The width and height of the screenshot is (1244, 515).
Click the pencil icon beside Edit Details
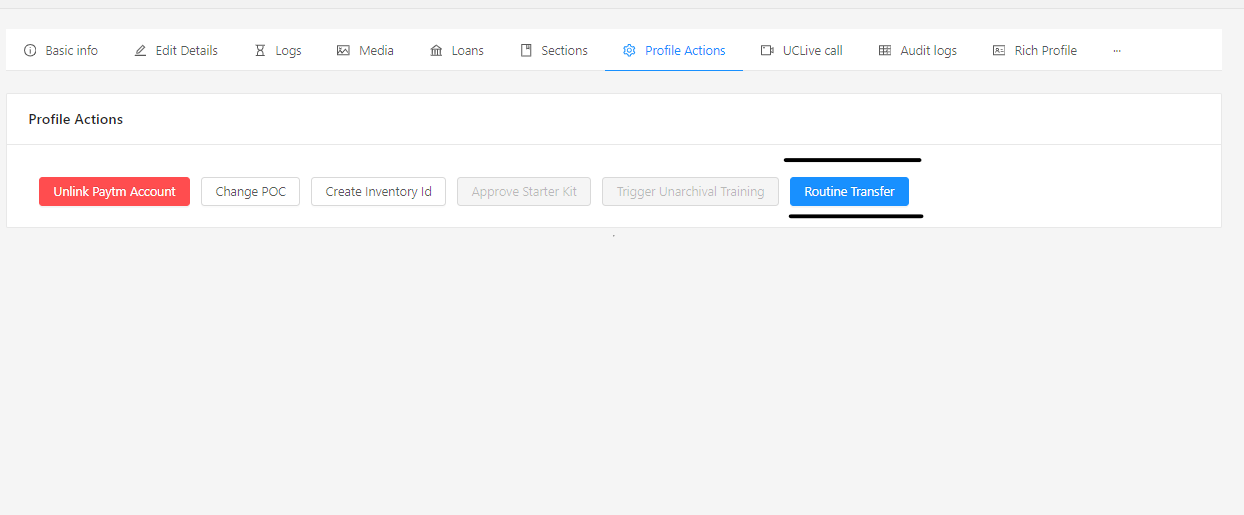click(x=140, y=50)
